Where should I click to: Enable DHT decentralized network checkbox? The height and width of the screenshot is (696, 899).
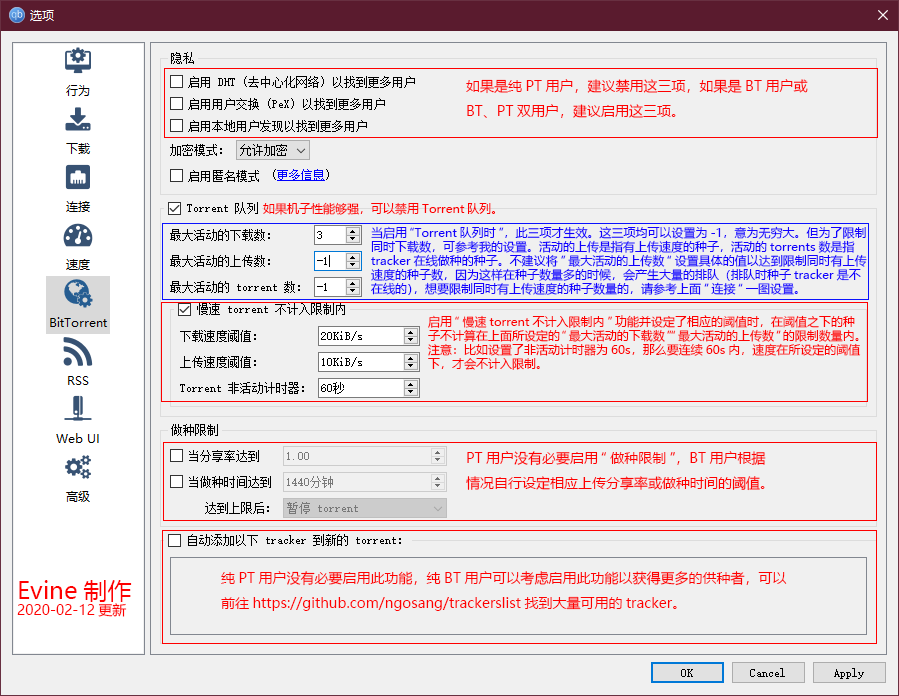coord(177,81)
